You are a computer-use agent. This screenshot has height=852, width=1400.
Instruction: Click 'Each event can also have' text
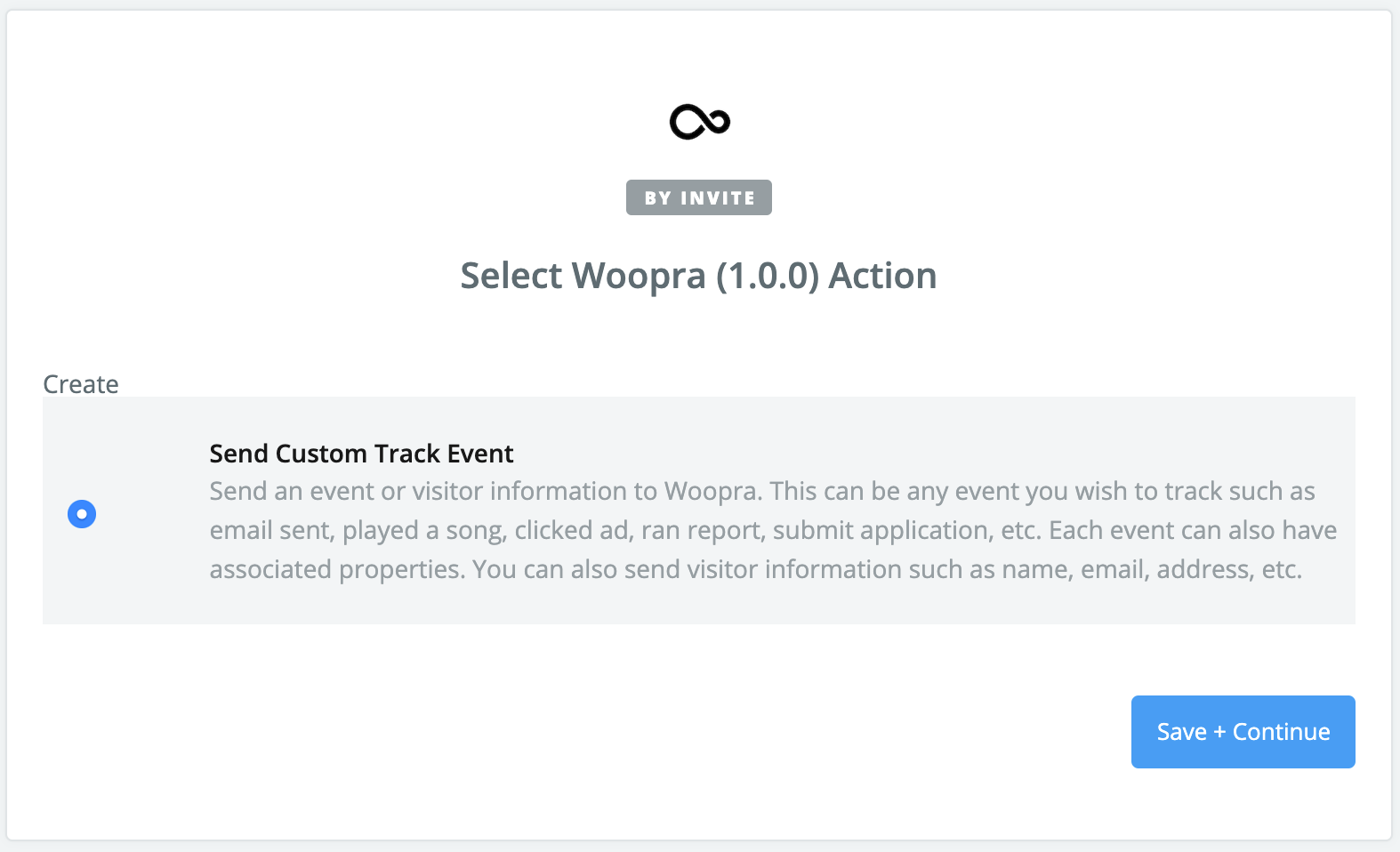point(1193,530)
